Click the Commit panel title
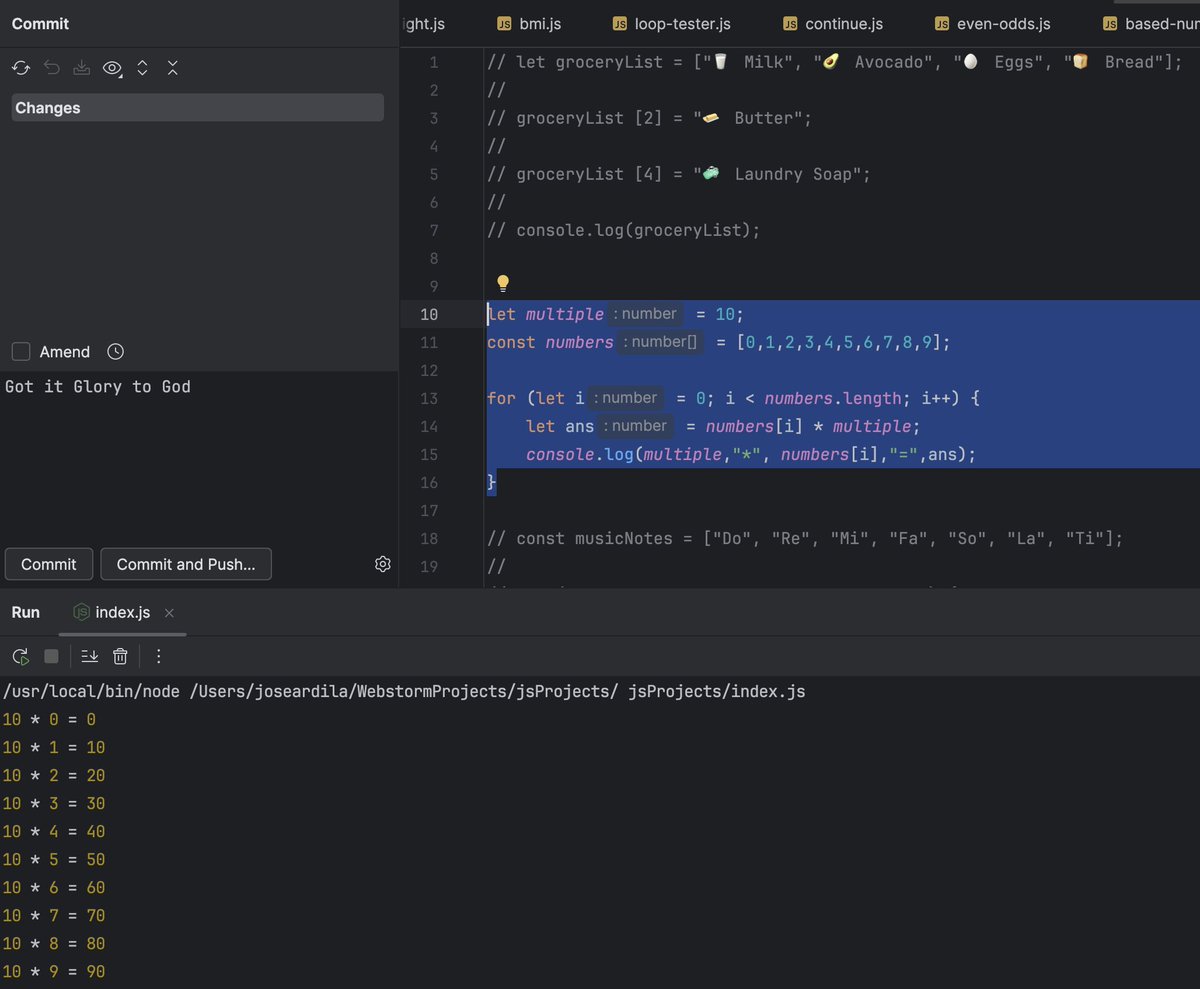The image size is (1200, 989). [40, 23]
